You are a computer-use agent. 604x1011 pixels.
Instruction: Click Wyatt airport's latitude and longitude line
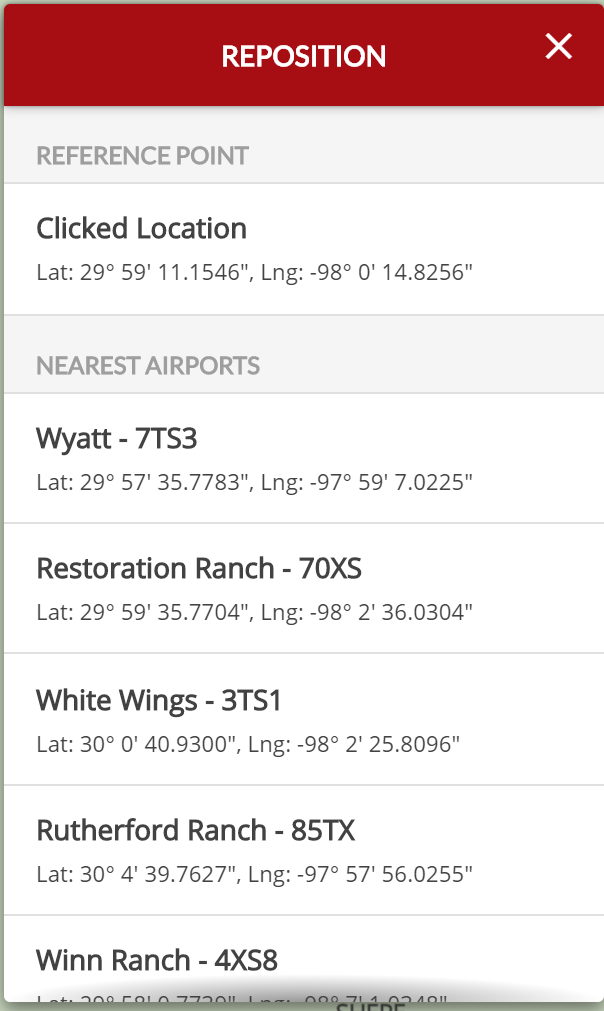[x=255, y=482]
